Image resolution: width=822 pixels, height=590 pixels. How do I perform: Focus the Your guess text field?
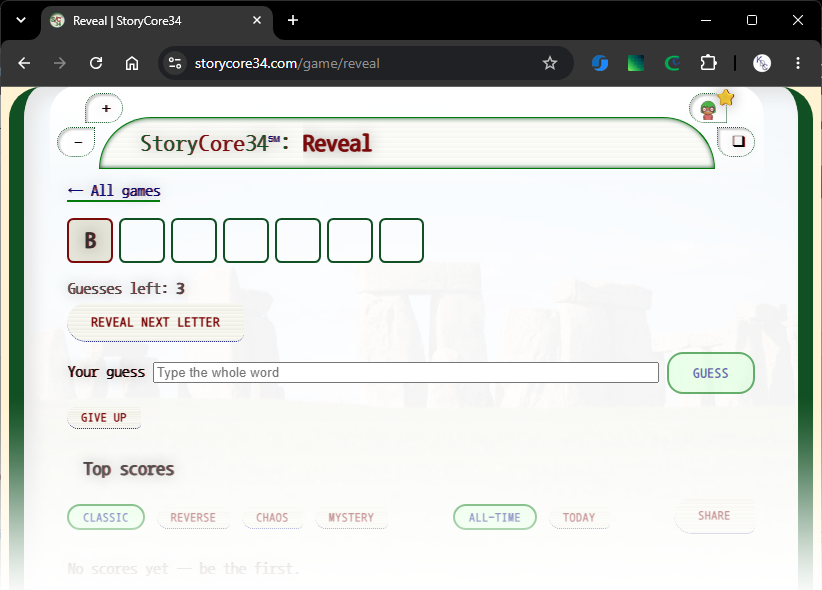406,372
